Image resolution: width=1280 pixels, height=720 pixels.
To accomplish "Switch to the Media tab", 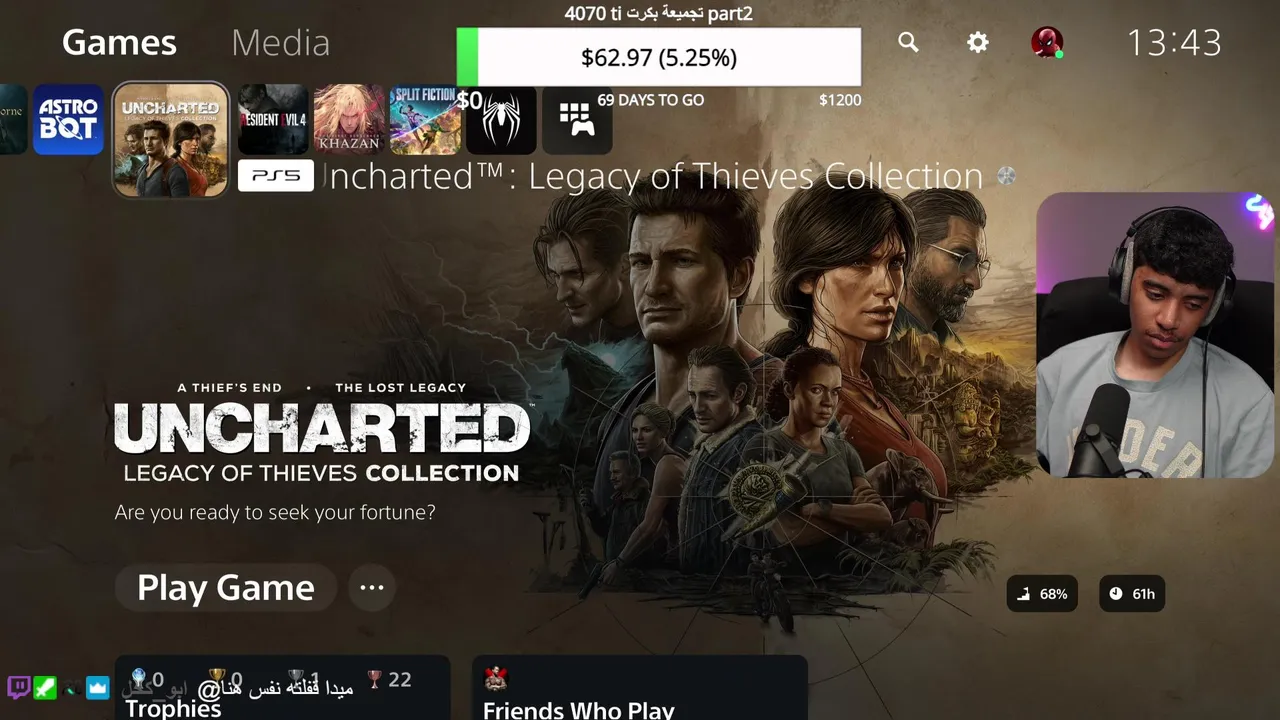I will pos(280,43).
